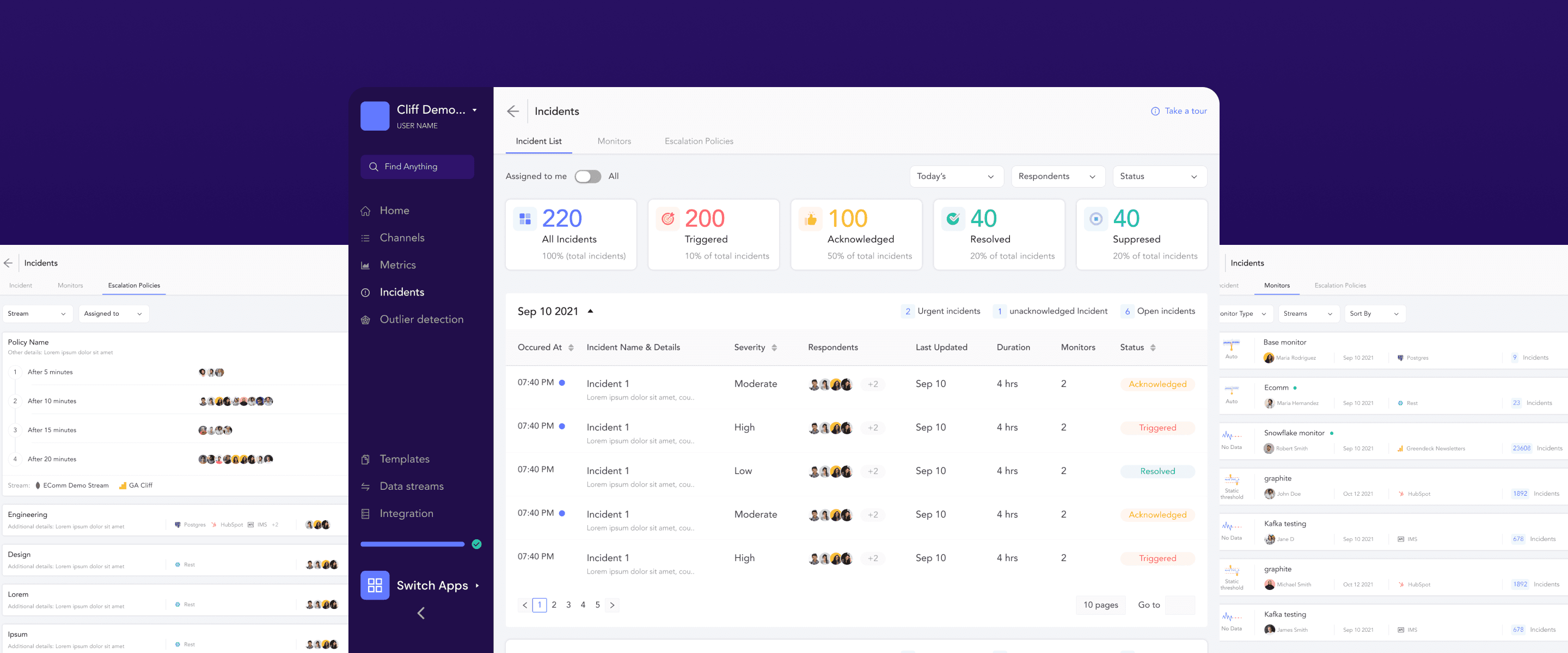Sort by Occured At column arrows
1568x653 pixels.
tap(571, 348)
